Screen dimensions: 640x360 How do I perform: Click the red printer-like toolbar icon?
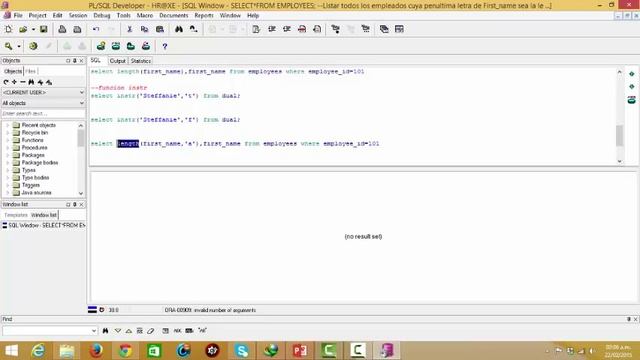(x=302, y=29)
